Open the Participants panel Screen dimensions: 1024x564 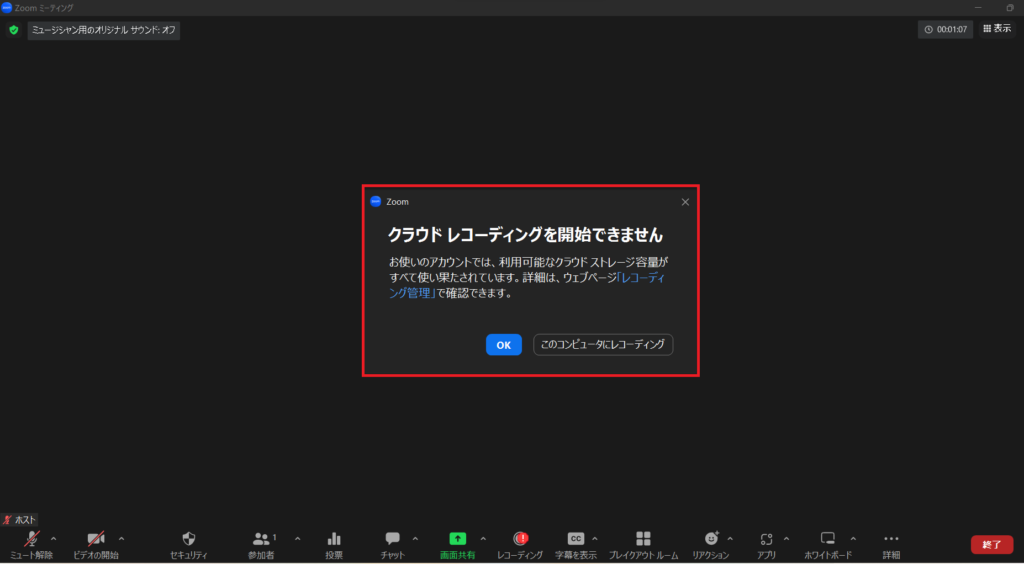[x=262, y=539]
